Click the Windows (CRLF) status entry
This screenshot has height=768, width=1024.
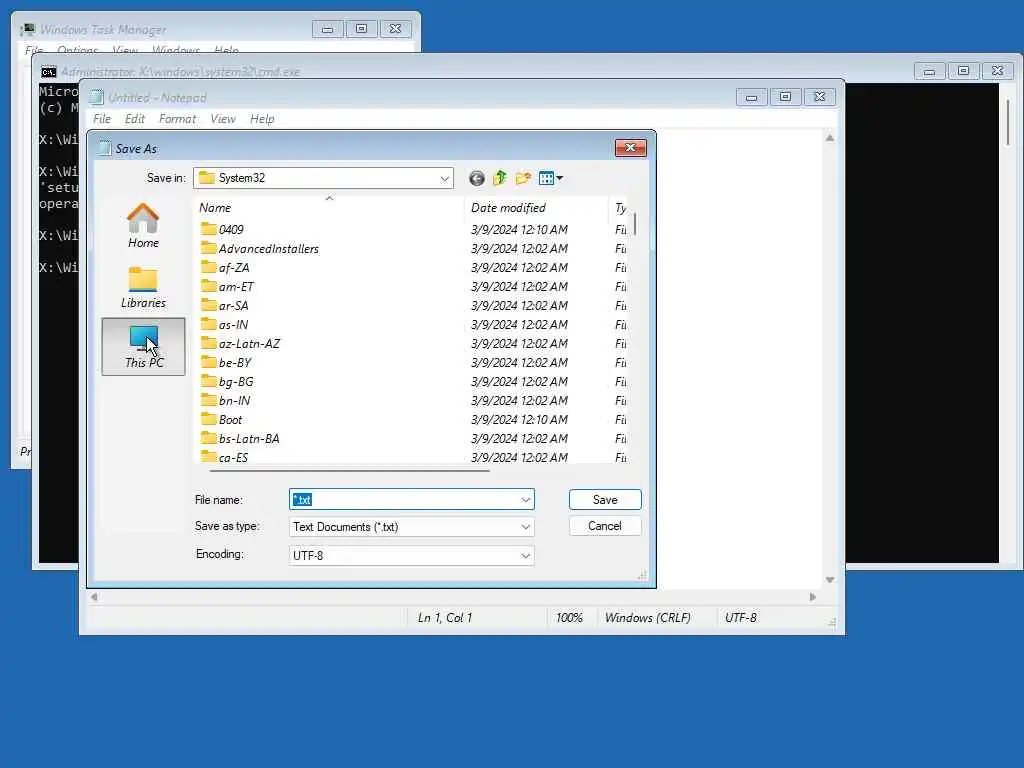point(647,618)
